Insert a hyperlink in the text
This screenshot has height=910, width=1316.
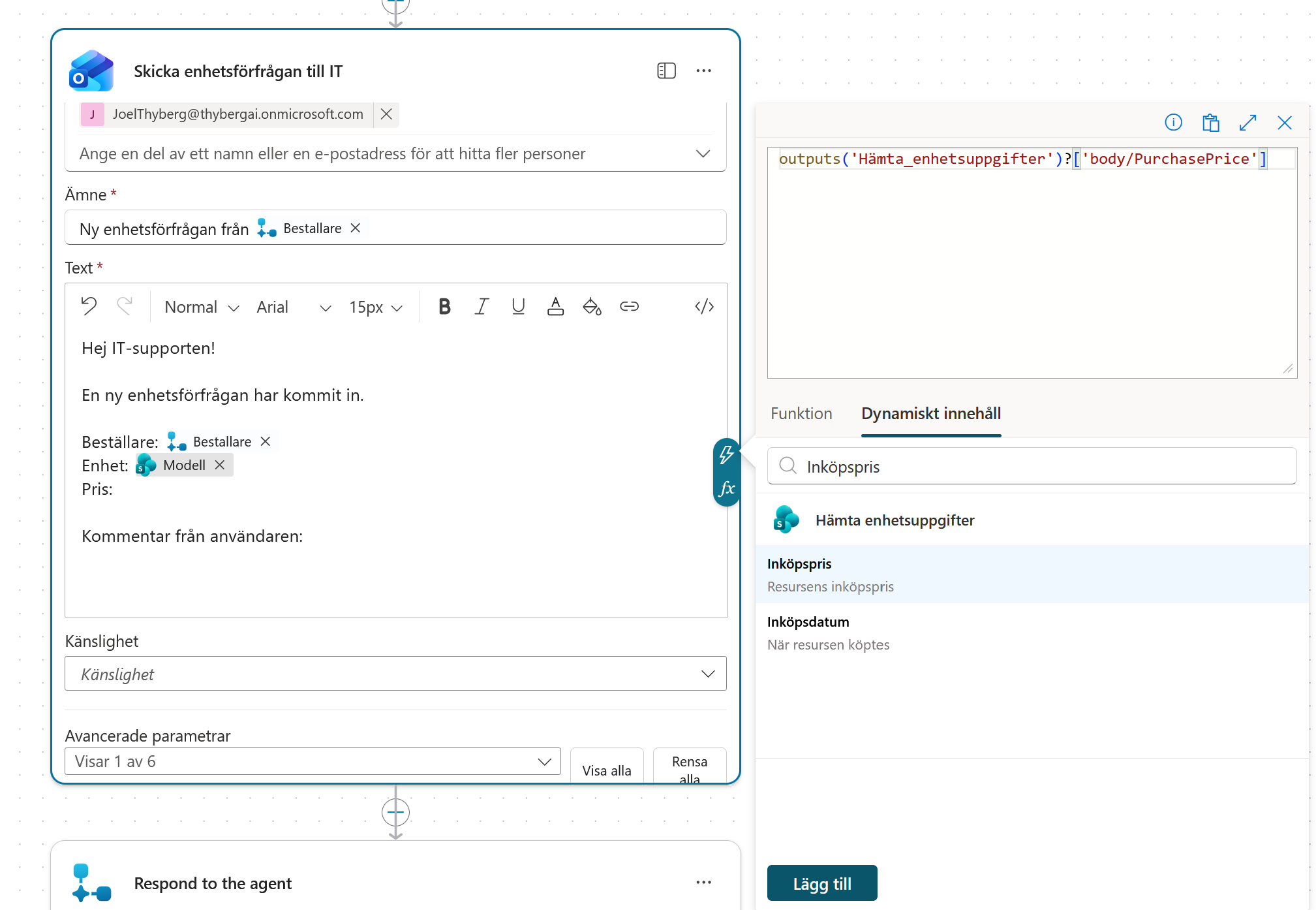pyautogui.click(x=629, y=306)
